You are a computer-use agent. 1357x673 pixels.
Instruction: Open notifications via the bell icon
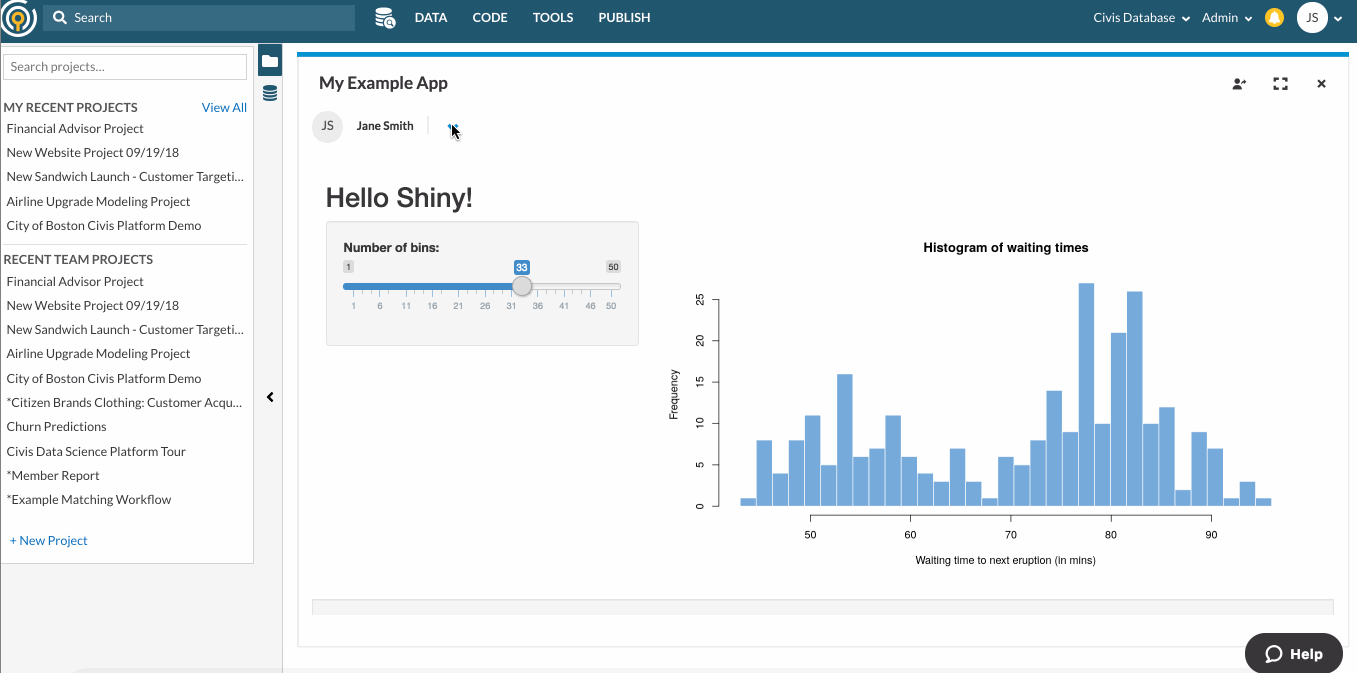(1273, 17)
